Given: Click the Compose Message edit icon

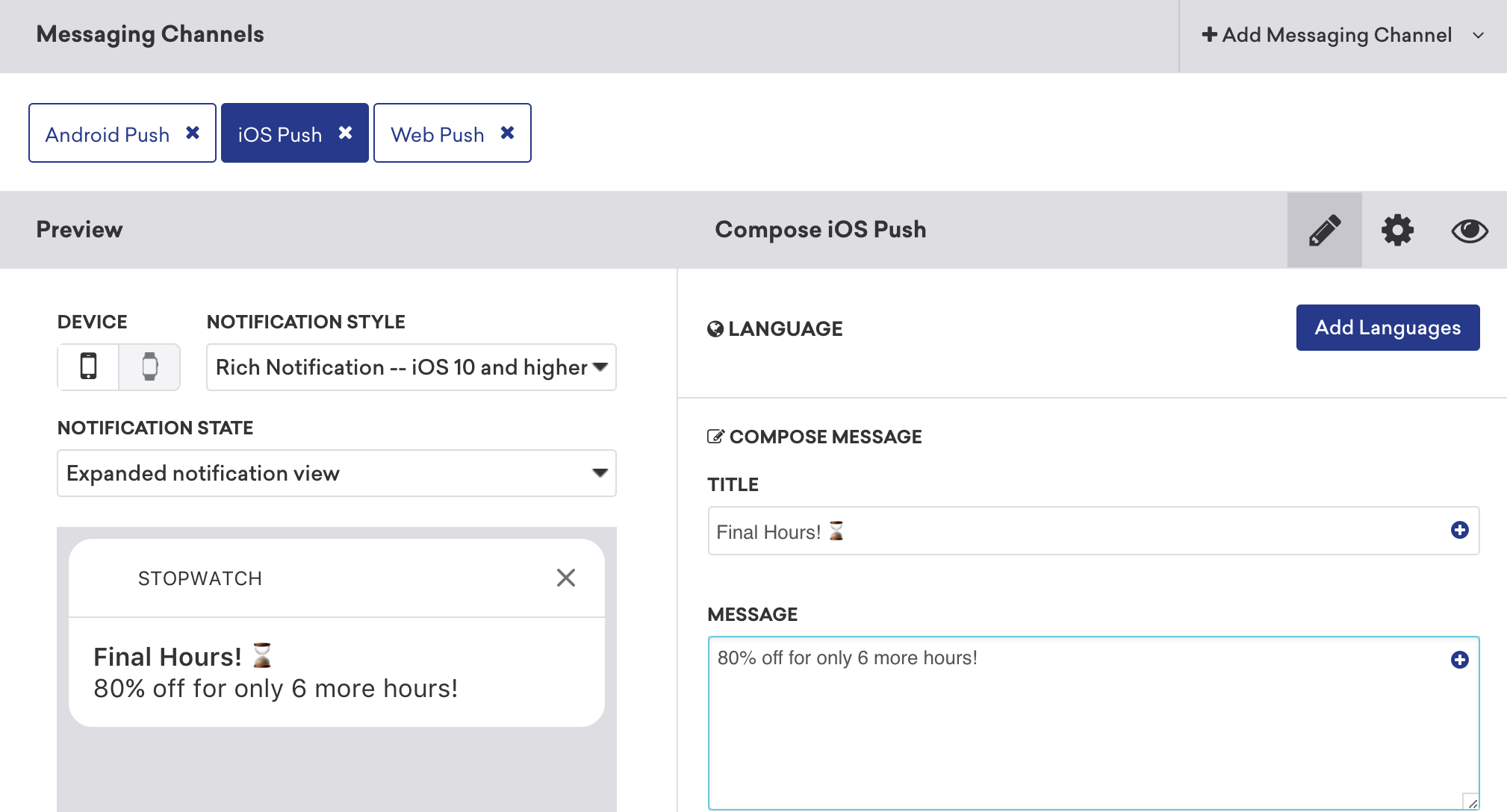Looking at the screenshot, I should (x=715, y=437).
